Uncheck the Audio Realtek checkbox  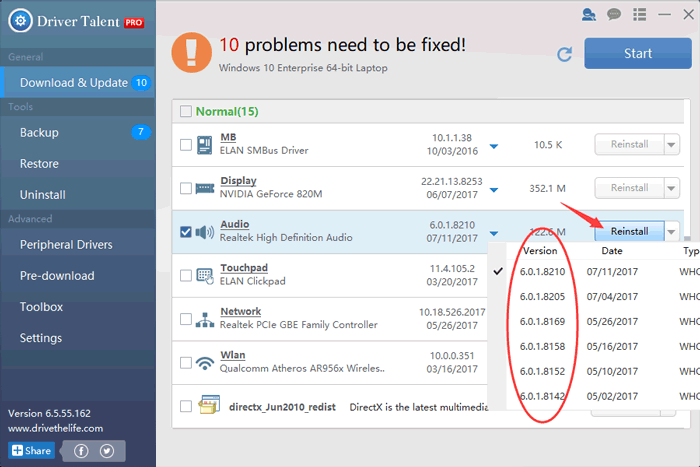click(x=186, y=232)
